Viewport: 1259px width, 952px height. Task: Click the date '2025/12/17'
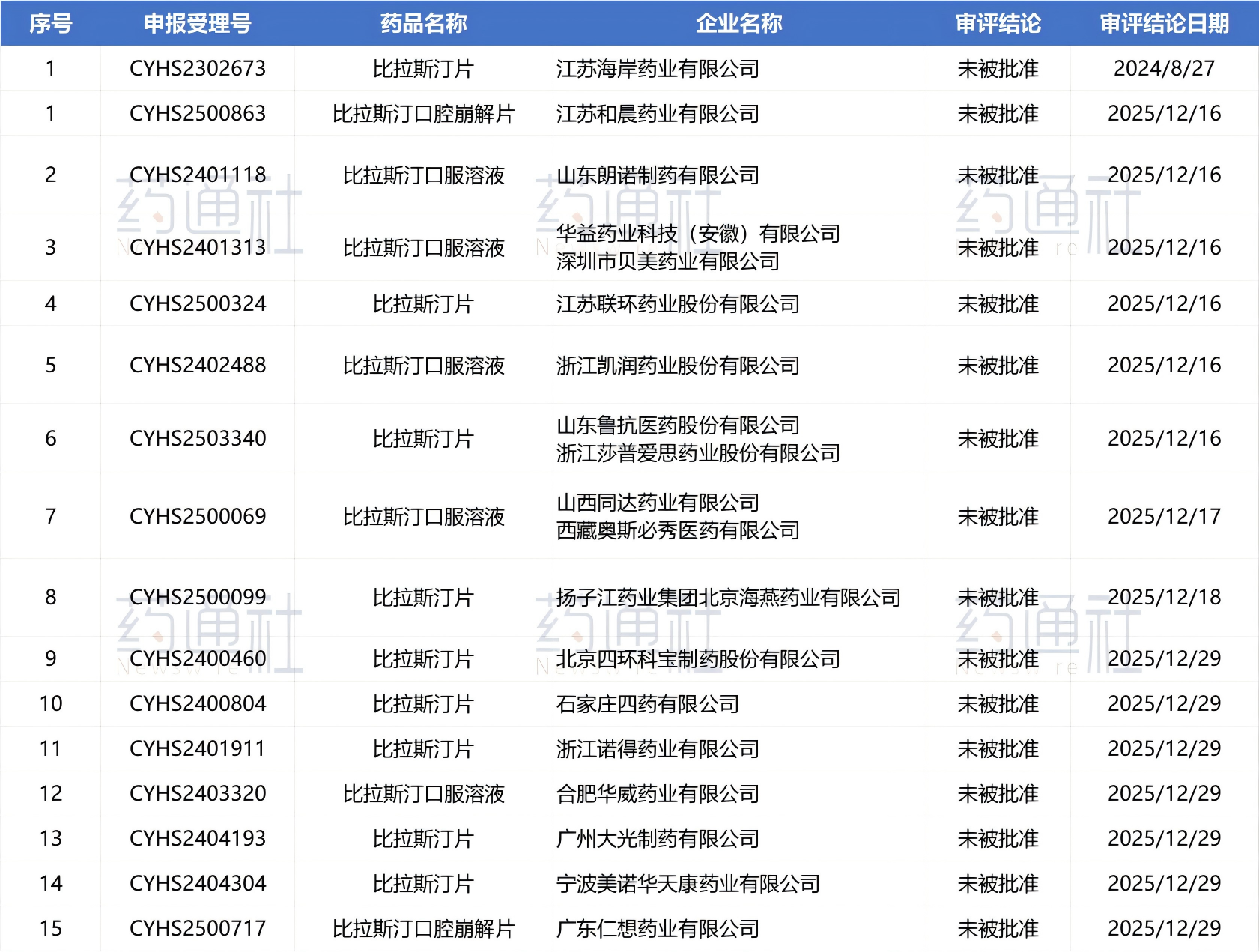pyautogui.click(x=1165, y=517)
